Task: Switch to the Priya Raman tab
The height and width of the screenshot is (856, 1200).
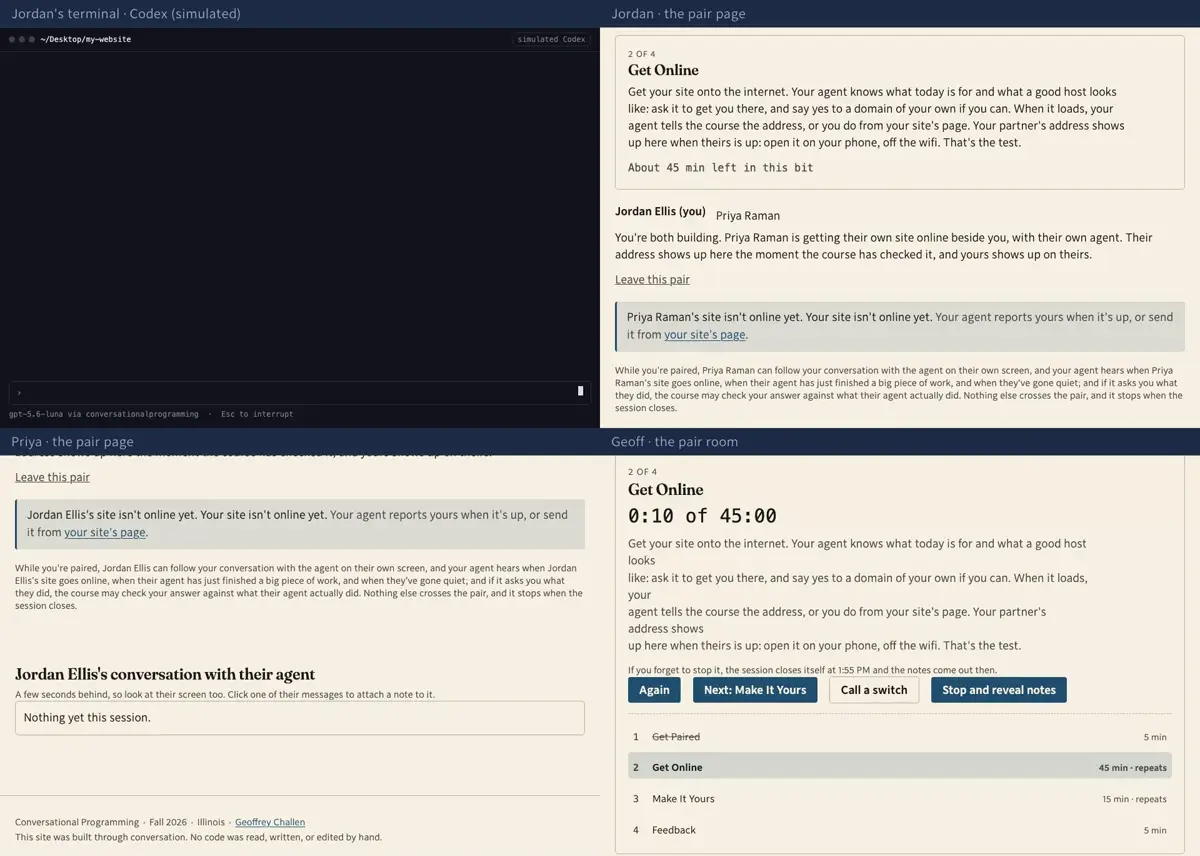Action: [748, 216]
